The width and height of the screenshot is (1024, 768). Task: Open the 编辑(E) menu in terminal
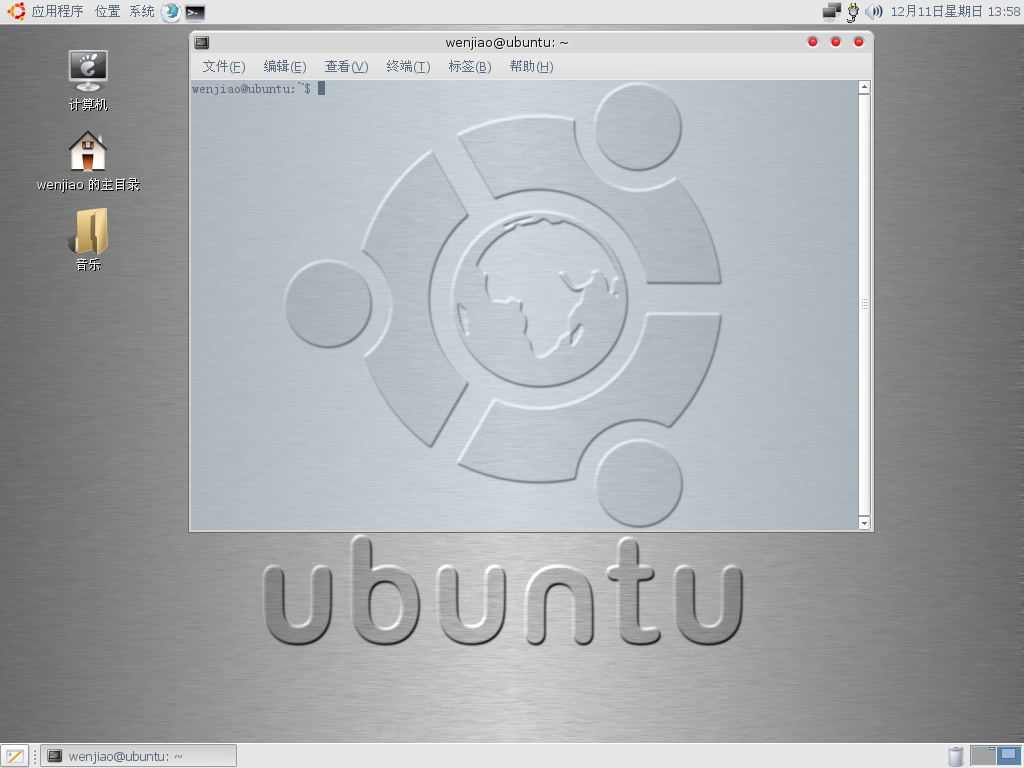coord(285,67)
